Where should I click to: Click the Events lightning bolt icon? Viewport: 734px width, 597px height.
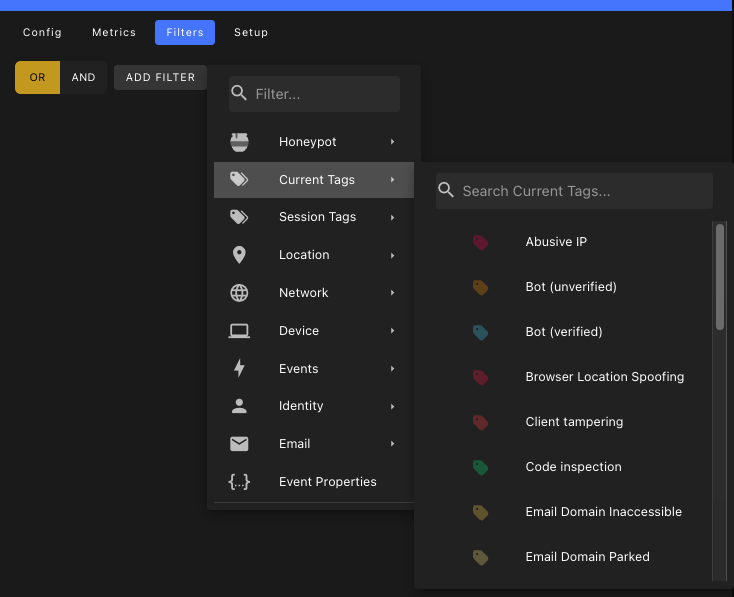(x=239, y=368)
